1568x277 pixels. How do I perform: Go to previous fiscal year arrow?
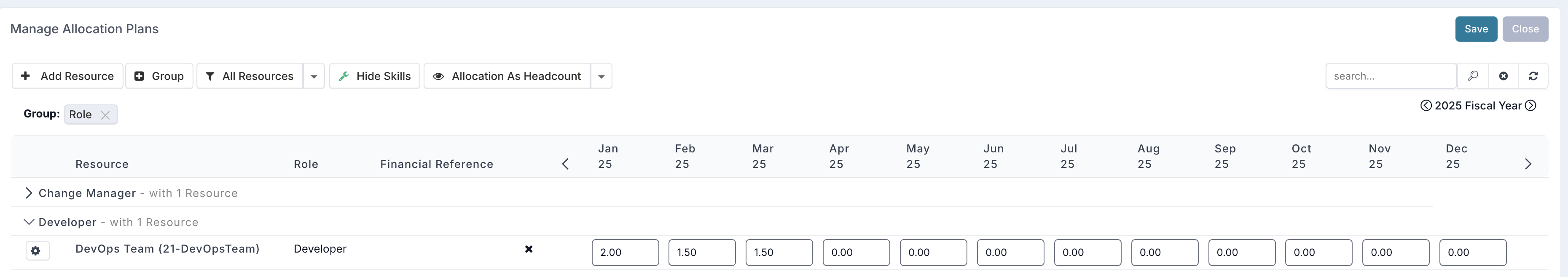pyautogui.click(x=1426, y=106)
